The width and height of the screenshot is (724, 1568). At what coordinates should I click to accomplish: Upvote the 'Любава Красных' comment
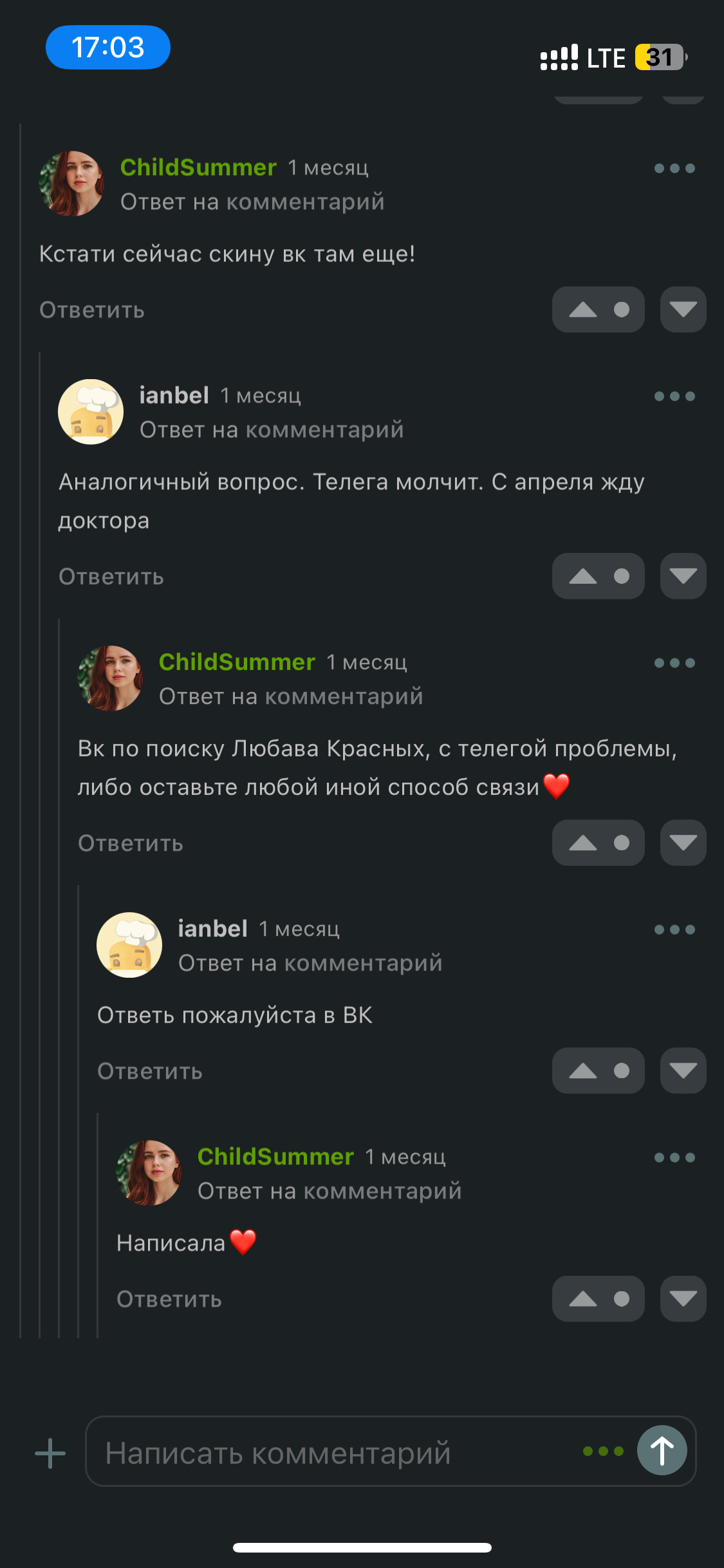click(583, 843)
